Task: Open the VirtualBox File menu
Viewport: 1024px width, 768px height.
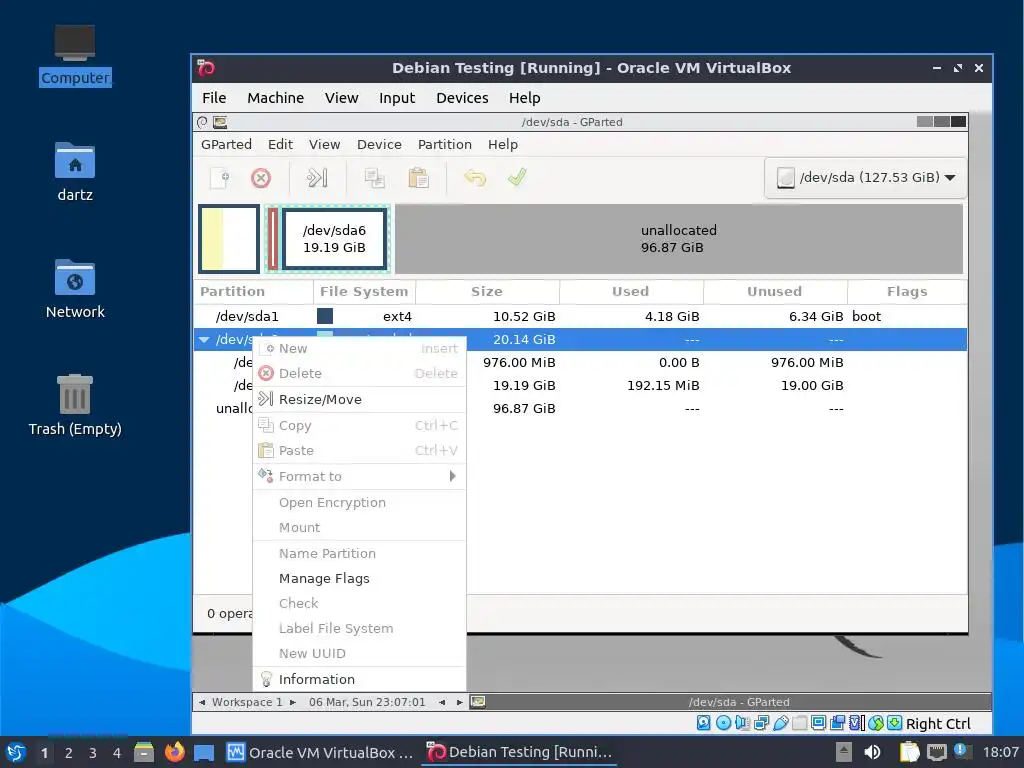Action: pyautogui.click(x=214, y=98)
